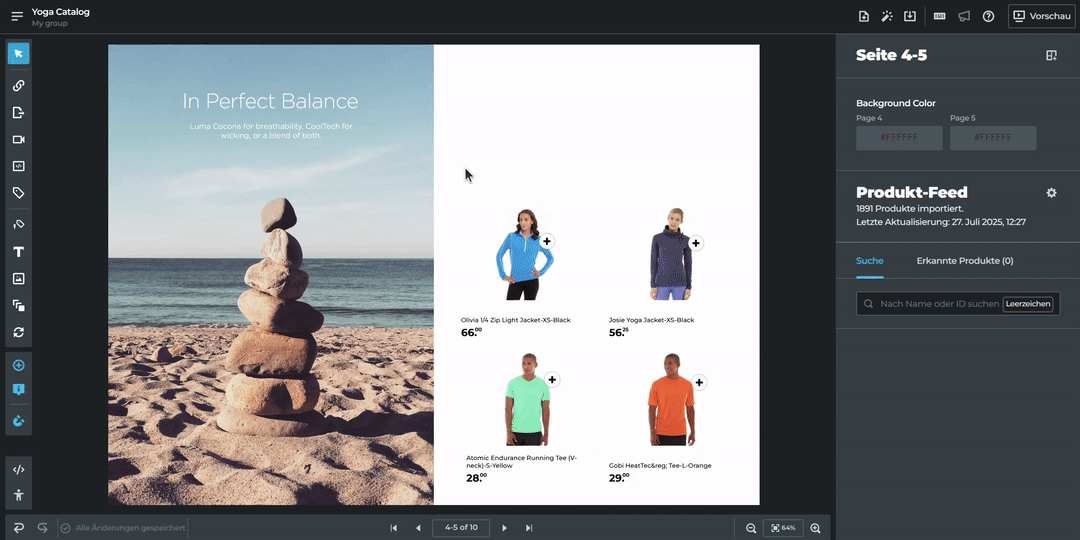Click the Page 4 background color swatch

click(x=899, y=138)
